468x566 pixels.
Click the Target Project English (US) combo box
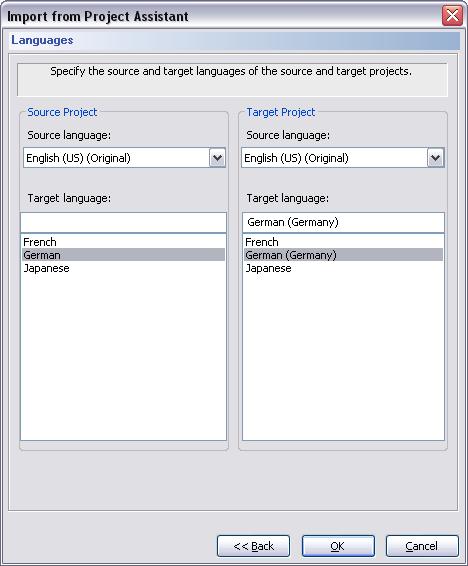pyautogui.click(x=343, y=157)
